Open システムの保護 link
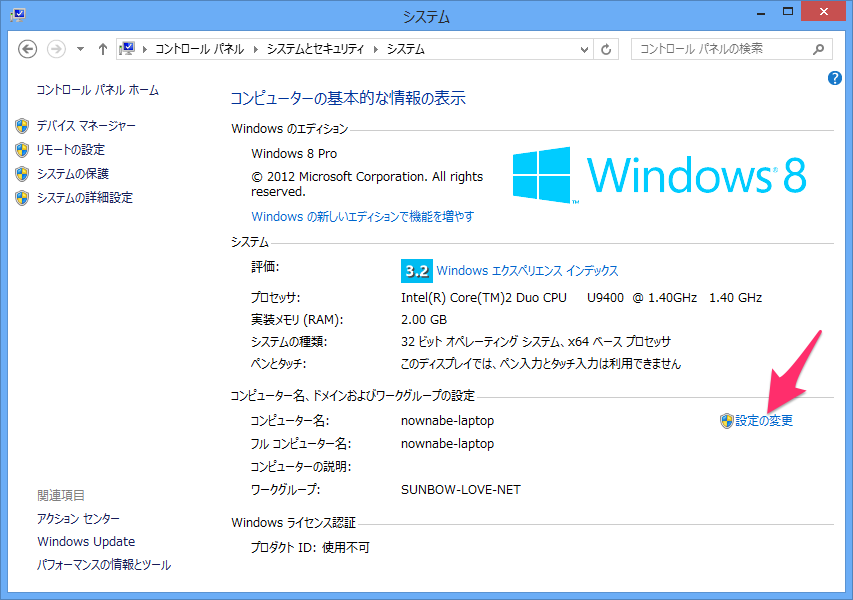 pyautogui.click(x=73, y=174)
